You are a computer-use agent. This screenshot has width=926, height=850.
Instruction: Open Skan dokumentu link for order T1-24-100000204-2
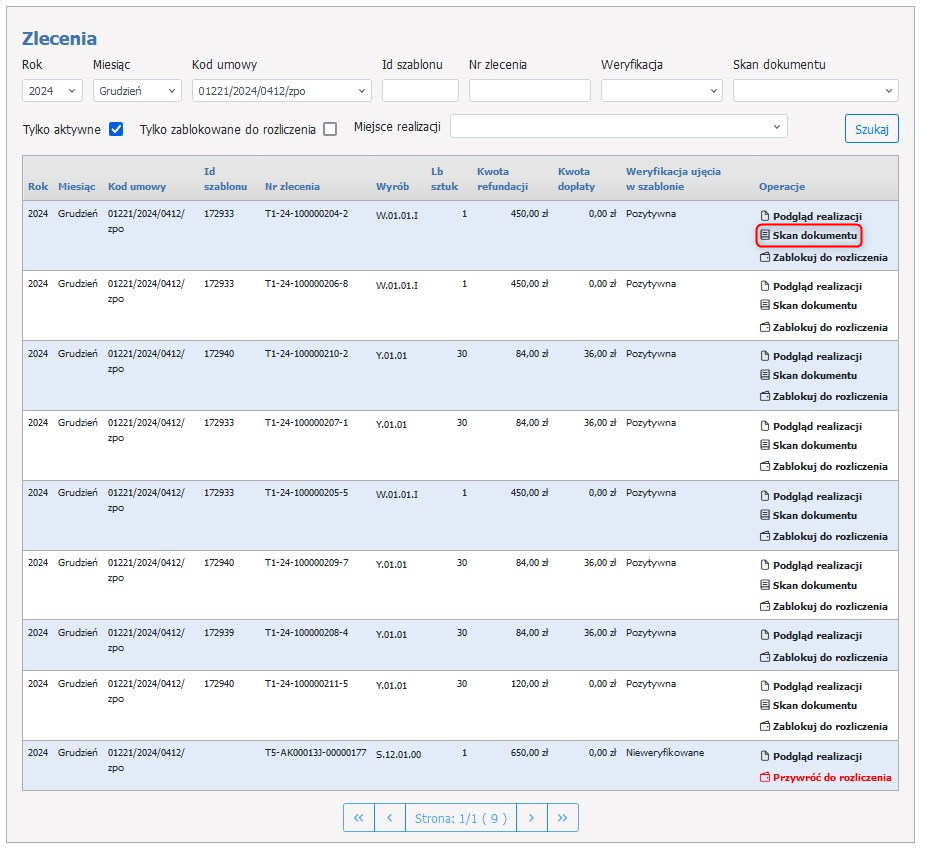pyautogui.click(x=814, y=236)
